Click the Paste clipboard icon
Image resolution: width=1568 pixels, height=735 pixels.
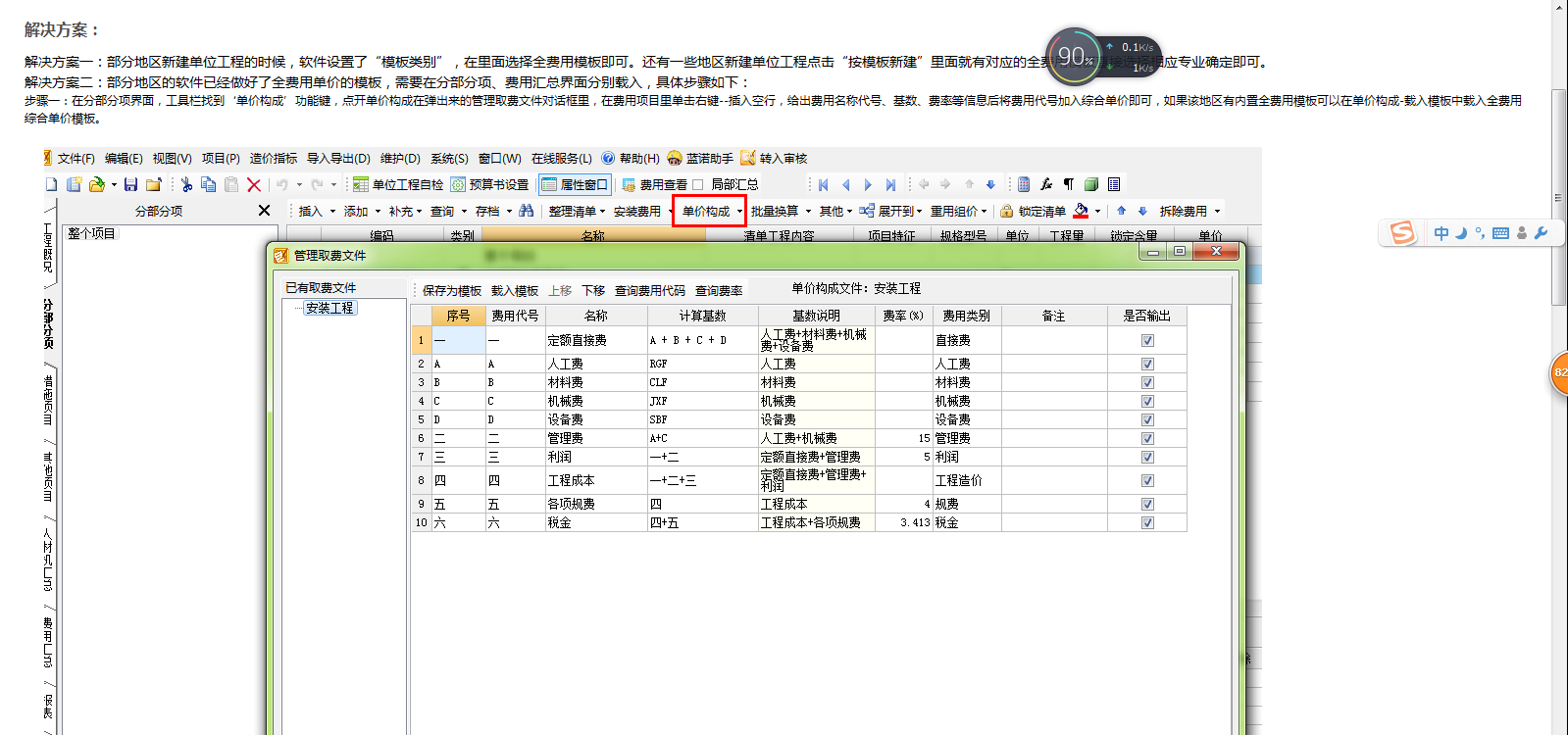[x=231, y=184]
